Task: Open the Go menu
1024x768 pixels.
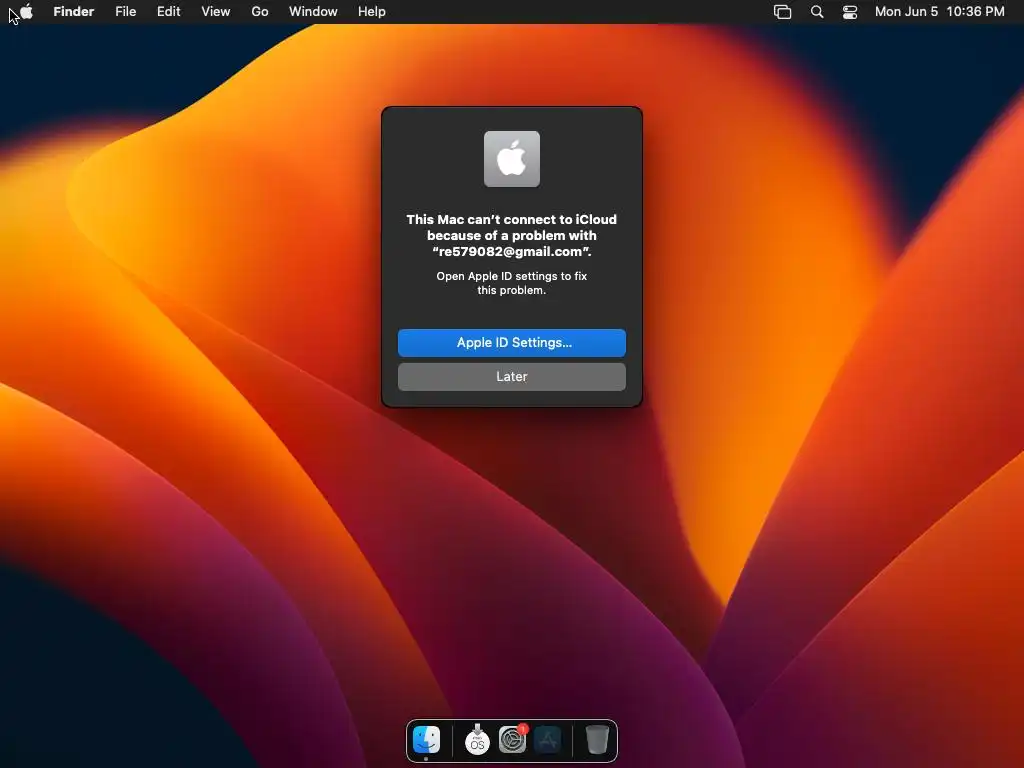Action: tap(260, 12)
